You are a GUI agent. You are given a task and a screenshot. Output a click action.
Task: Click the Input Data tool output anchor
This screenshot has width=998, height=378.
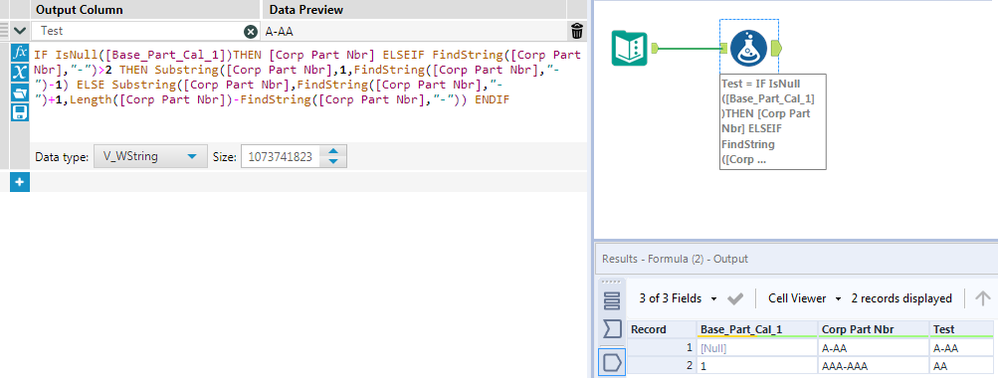click(x=654, y=48)
